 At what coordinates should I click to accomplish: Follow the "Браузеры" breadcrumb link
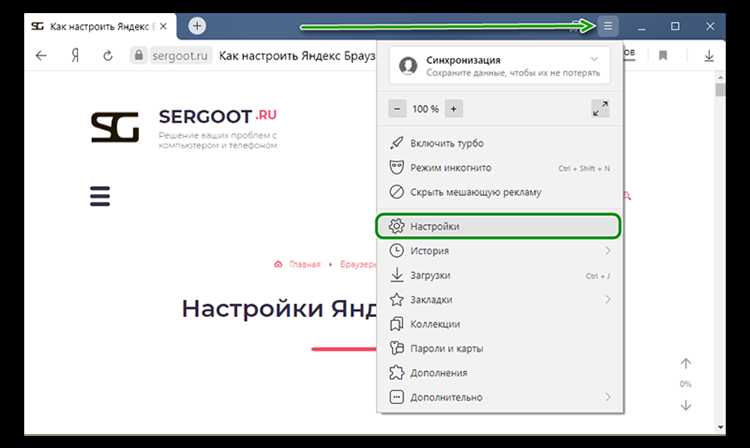[x=358, y=264]
